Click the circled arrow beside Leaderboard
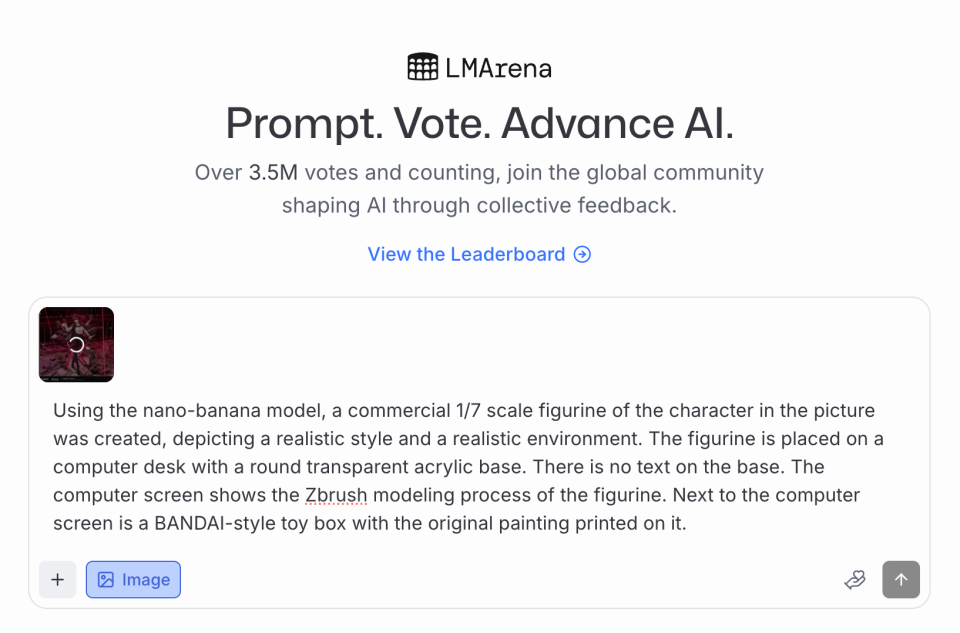 582,254
